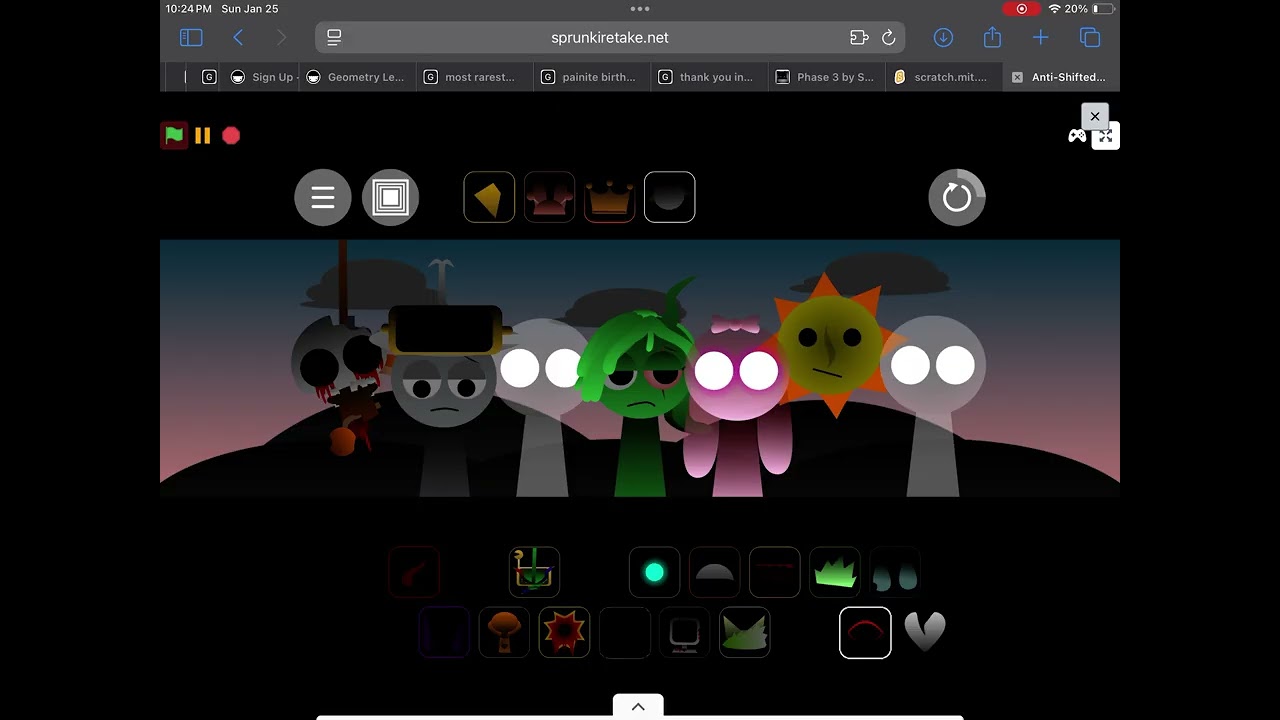The width and height of the screenshot is (1280, 720).
Task: Pick the teal twin-drops sound icon
Action: pos(894,572)
